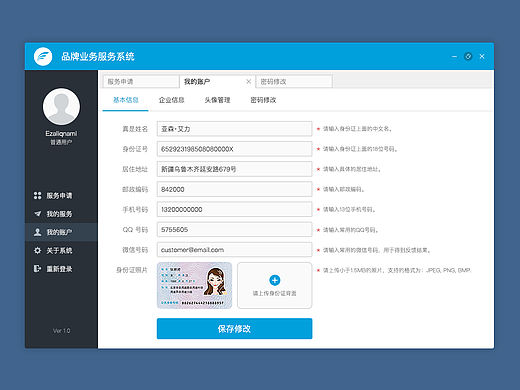This screenshot has height=390, width=520.
Task: Click the 重新登录 logout icon
Action: (37, 268)
